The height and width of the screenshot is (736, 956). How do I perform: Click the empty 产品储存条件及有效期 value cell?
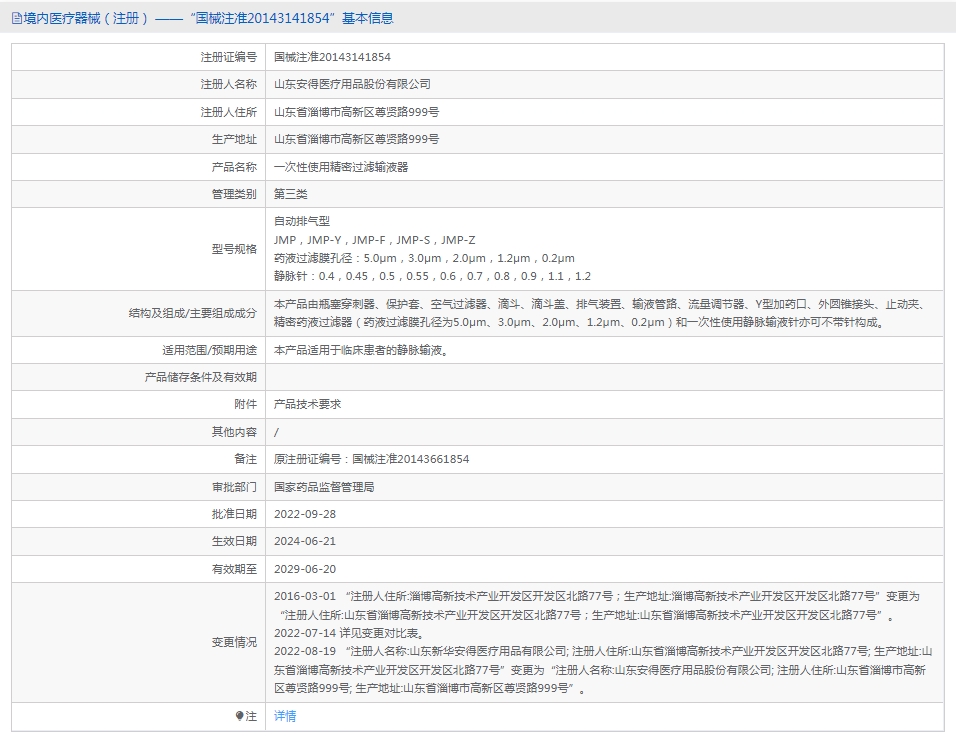click(x=604, y=377)
